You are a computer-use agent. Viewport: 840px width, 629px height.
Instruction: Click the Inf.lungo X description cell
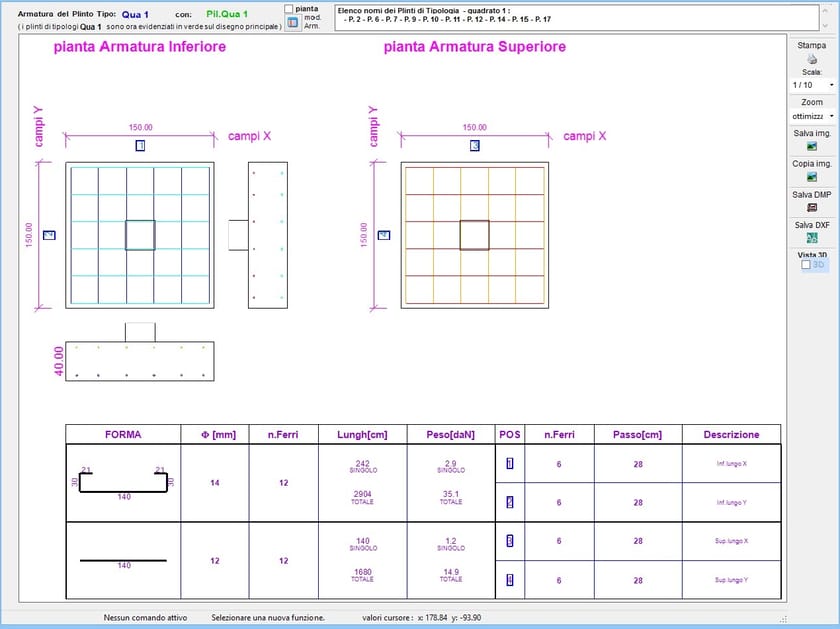[731, 462]
